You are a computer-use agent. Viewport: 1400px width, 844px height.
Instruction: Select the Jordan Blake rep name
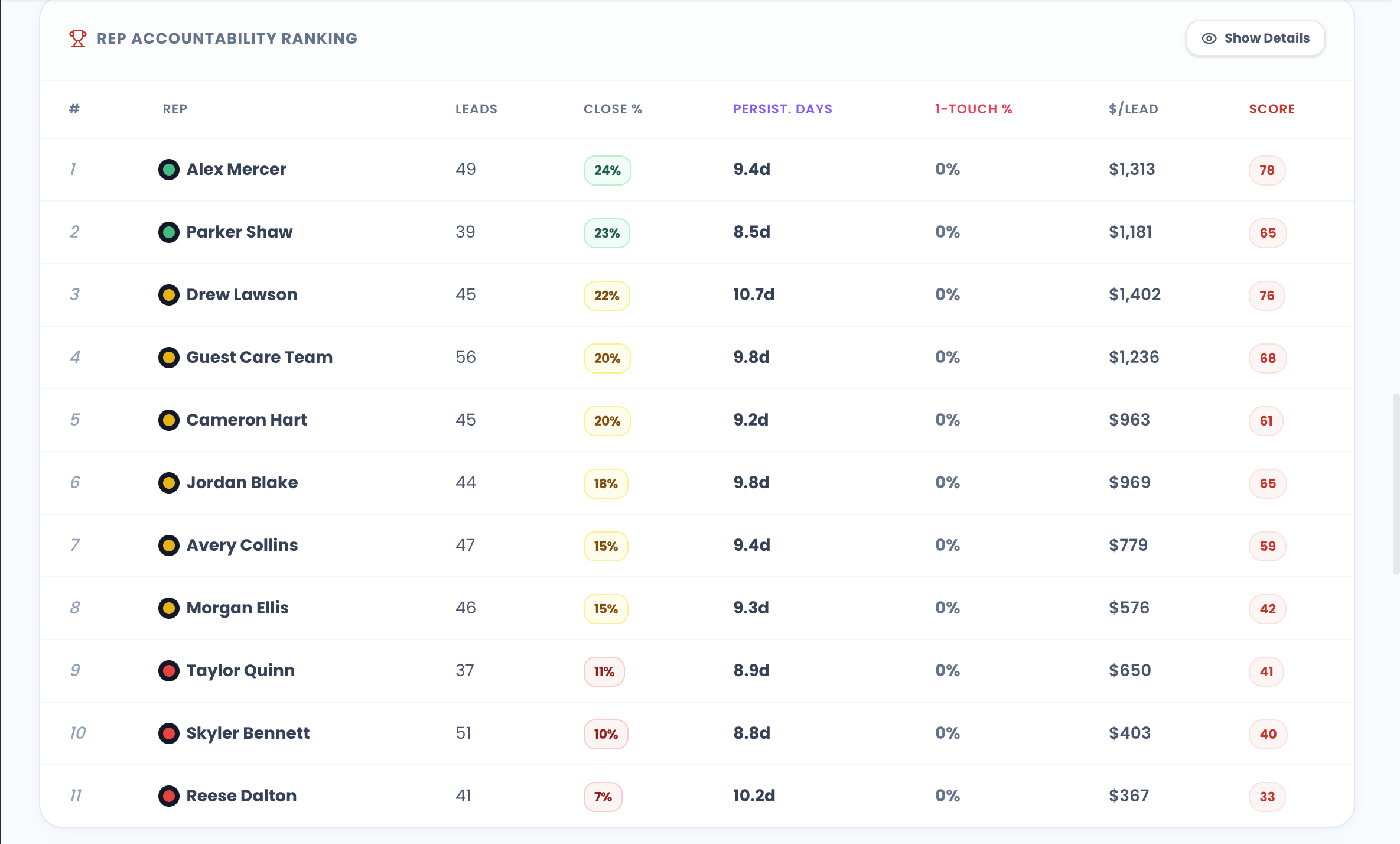(242, 483)
